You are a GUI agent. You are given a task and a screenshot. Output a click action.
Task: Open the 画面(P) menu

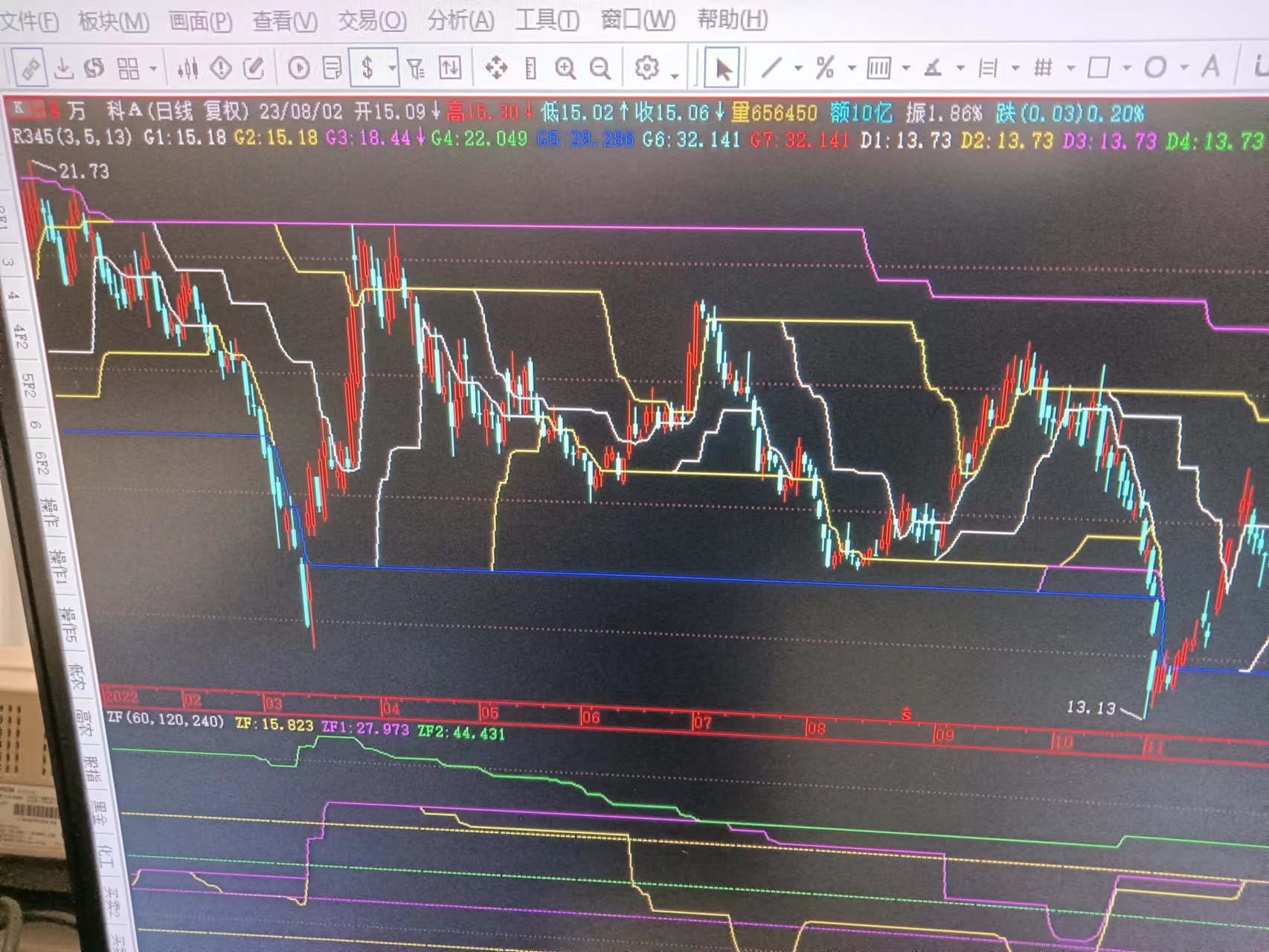(x=200, y=22)
